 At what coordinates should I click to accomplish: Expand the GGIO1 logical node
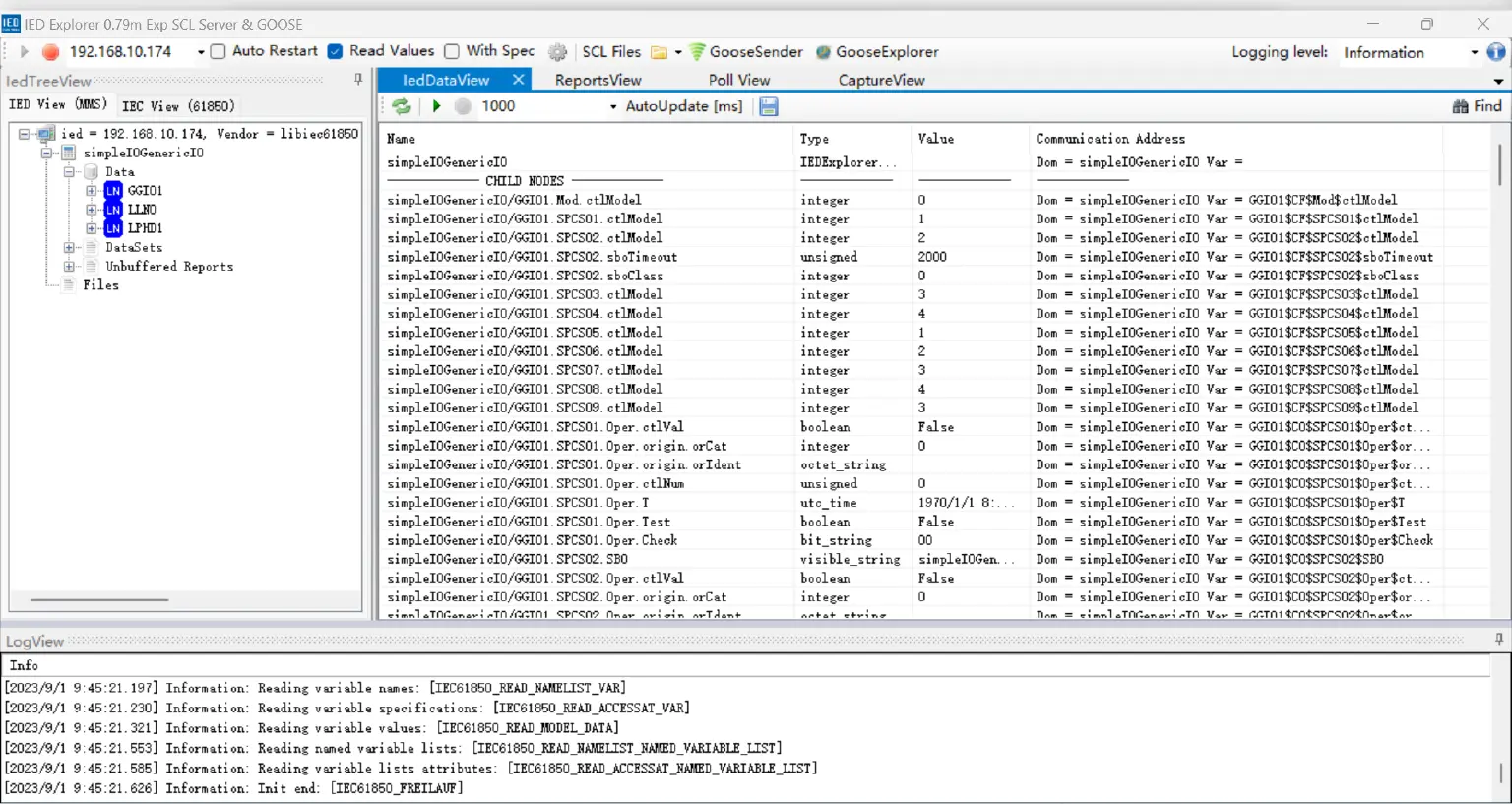click(91, 191)
